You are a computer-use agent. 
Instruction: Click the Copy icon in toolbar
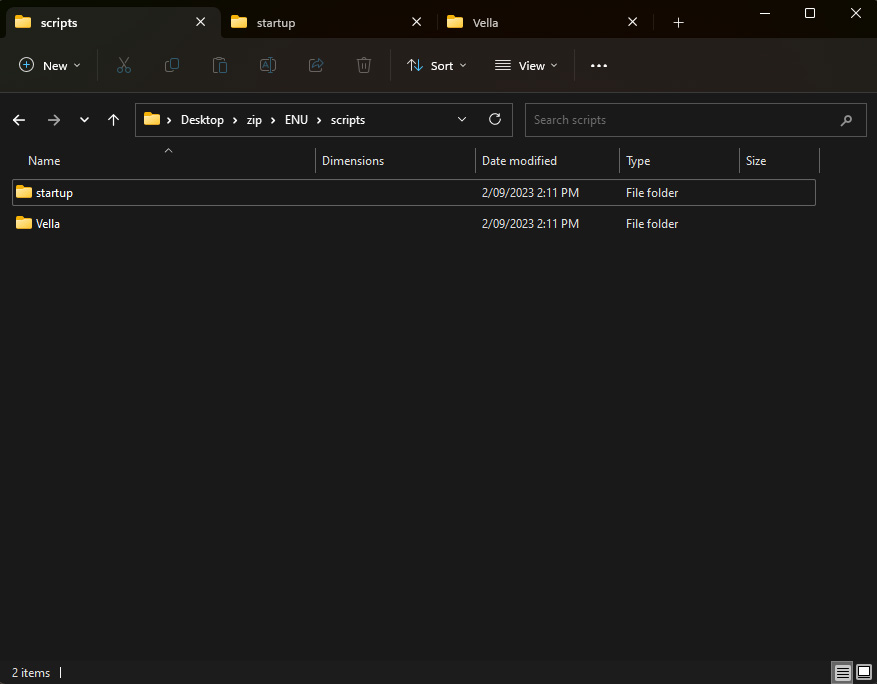[172, 65]
